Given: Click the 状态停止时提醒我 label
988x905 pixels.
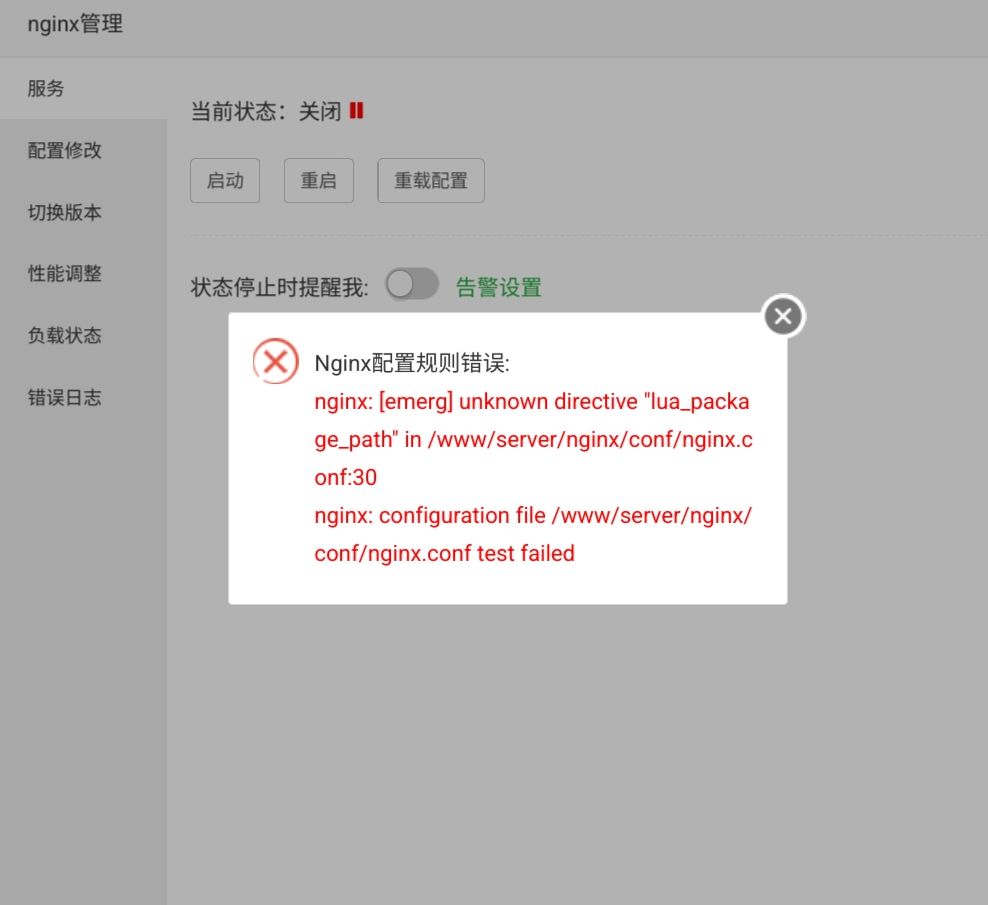Looking at the screenshot, I should tap(279, 287).
